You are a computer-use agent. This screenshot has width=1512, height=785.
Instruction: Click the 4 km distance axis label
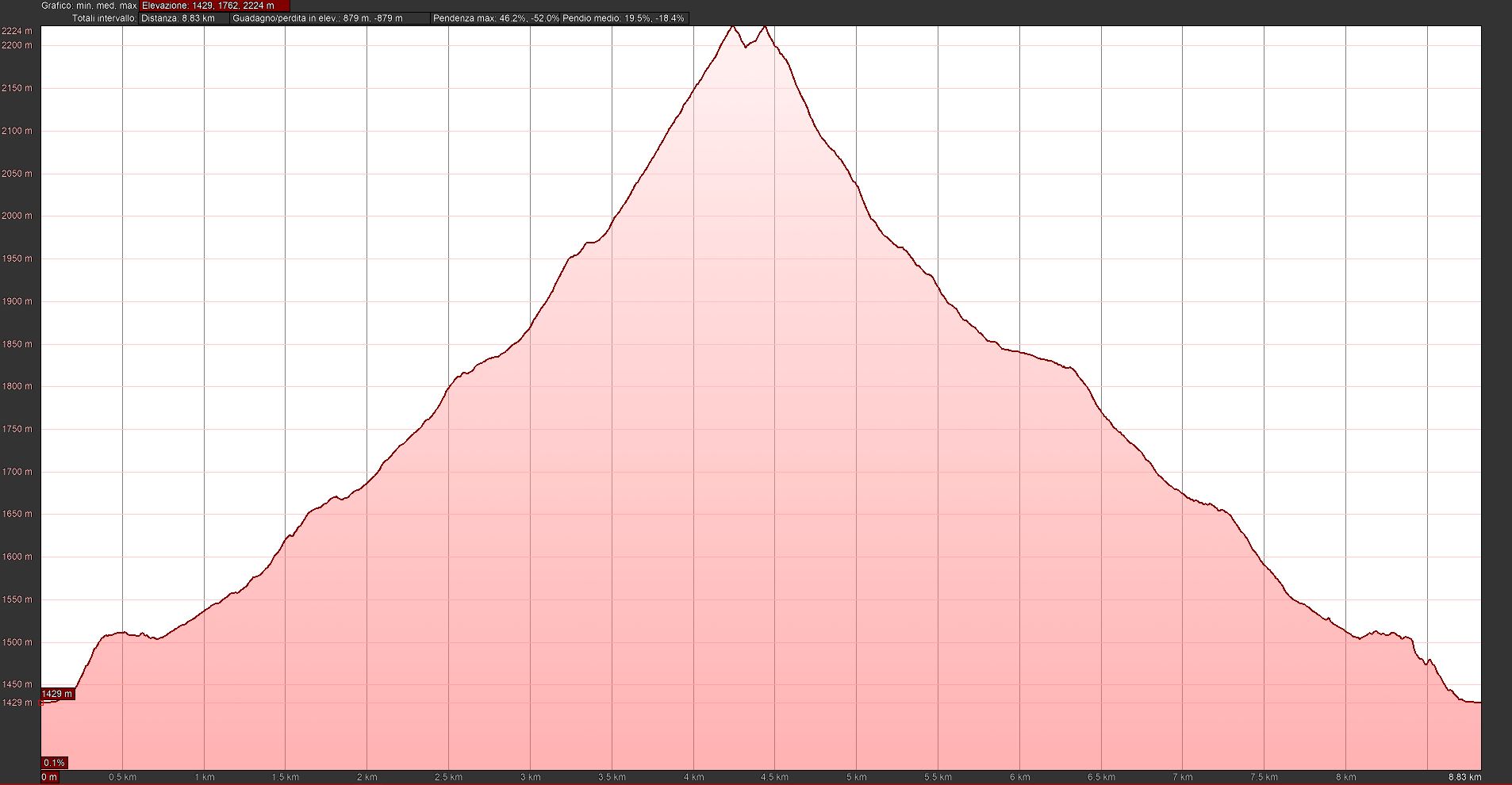click(x=693, y=777)
